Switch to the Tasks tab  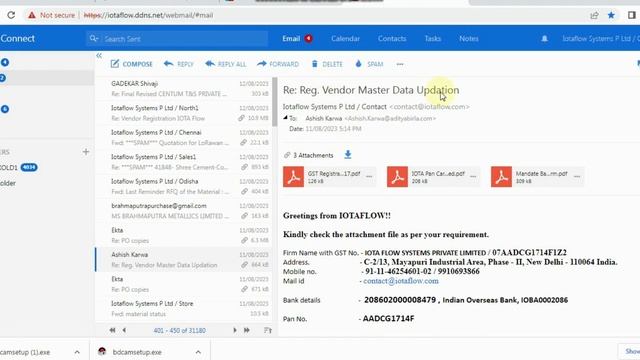(432, 39)
